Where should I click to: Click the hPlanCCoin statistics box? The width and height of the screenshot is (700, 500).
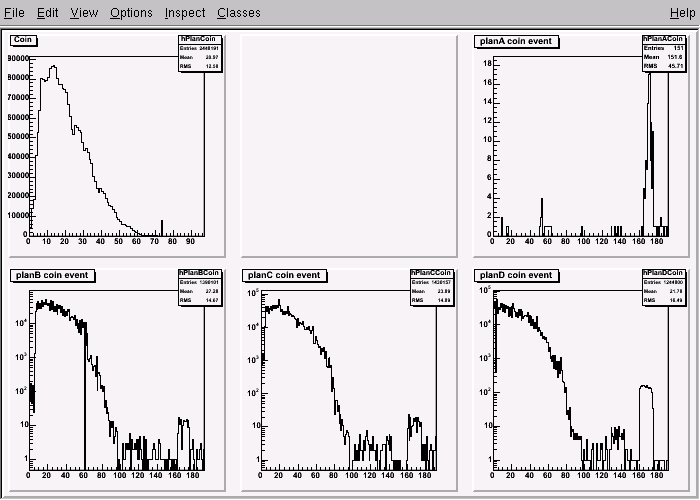coord(432,287)
